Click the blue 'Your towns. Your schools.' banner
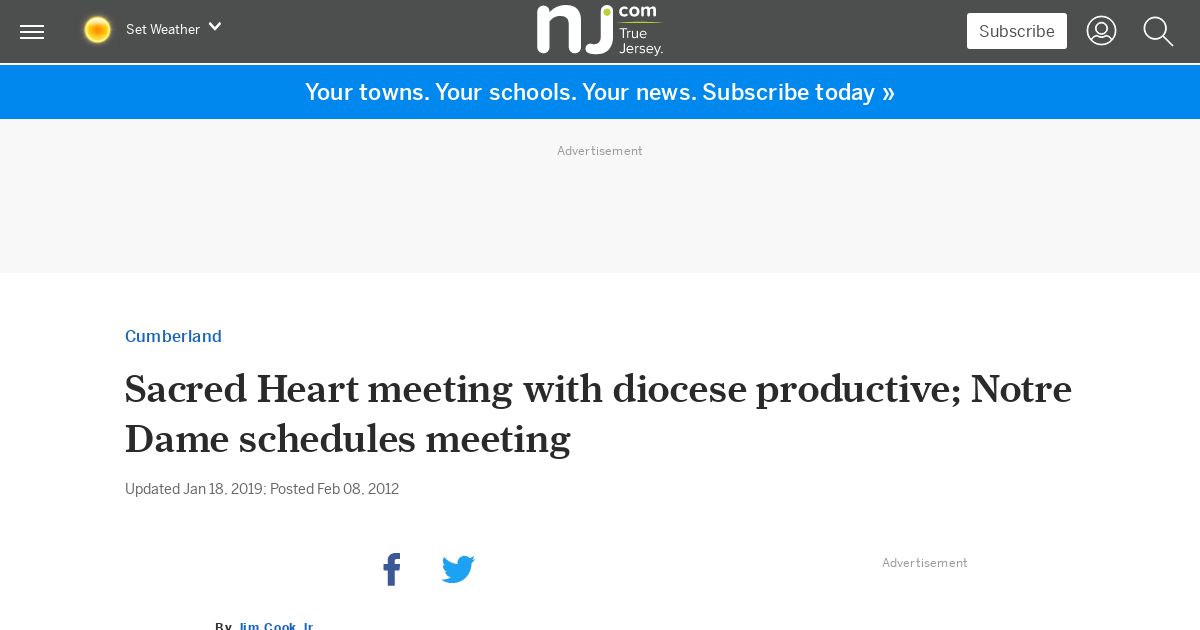 pos(600,92)
